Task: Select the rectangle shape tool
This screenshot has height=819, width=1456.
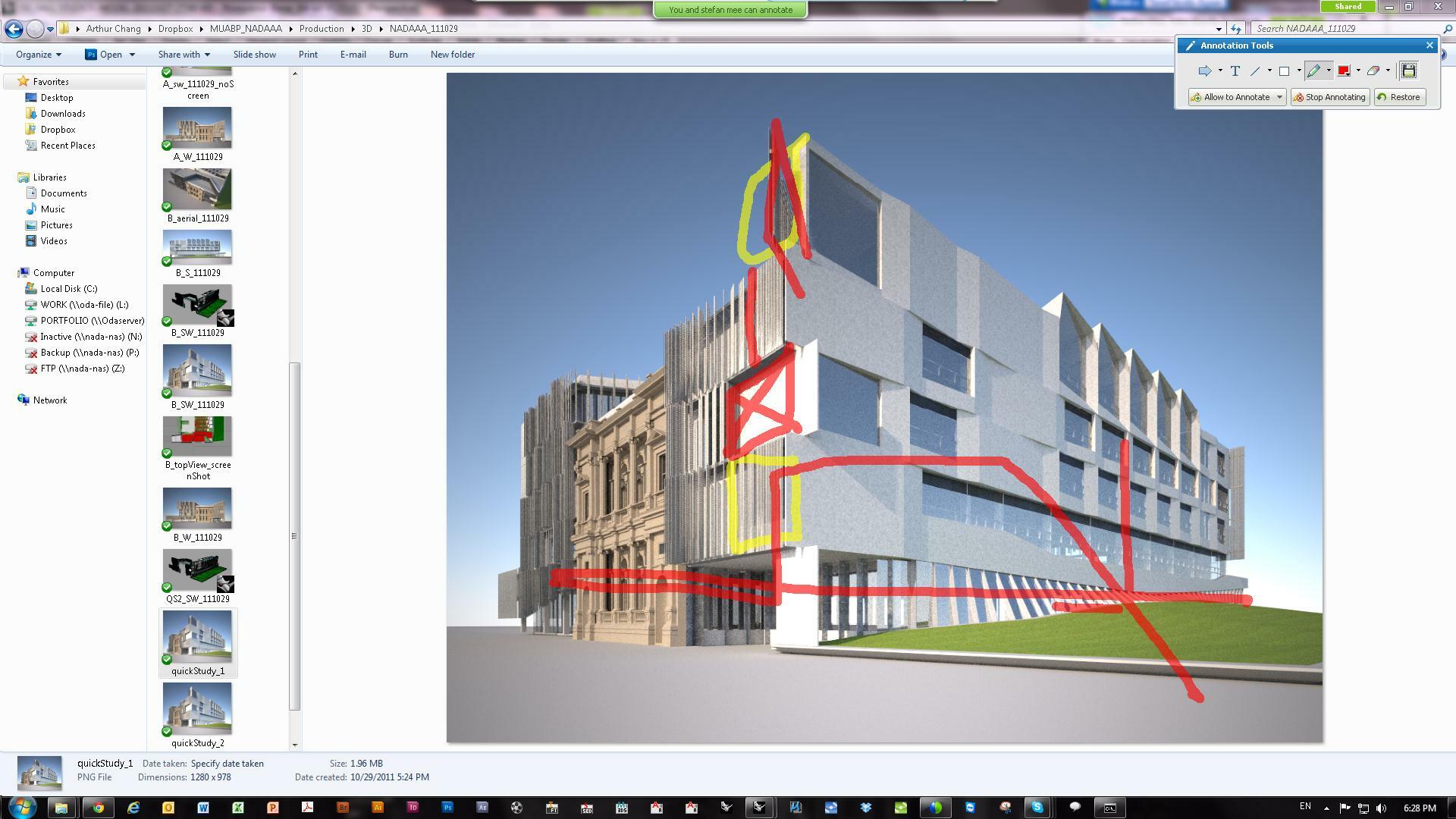Action: click(x=1284, y=71)
